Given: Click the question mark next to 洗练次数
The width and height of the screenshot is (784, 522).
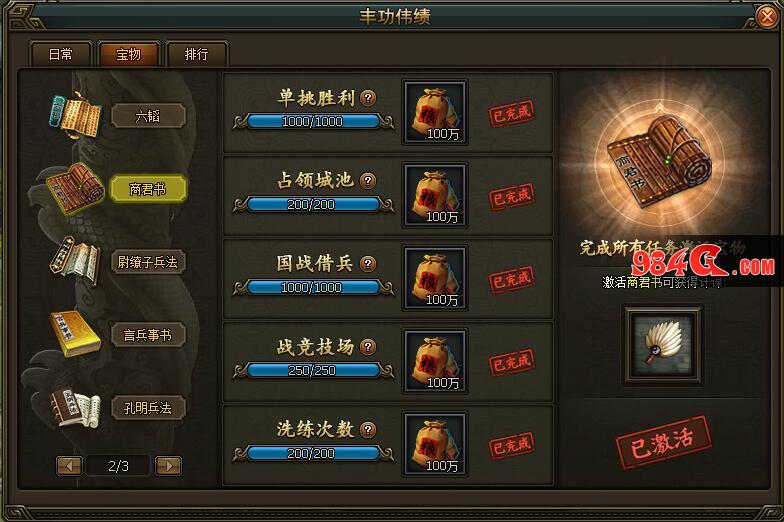Looking at the screenshot, I should (368, 430).
